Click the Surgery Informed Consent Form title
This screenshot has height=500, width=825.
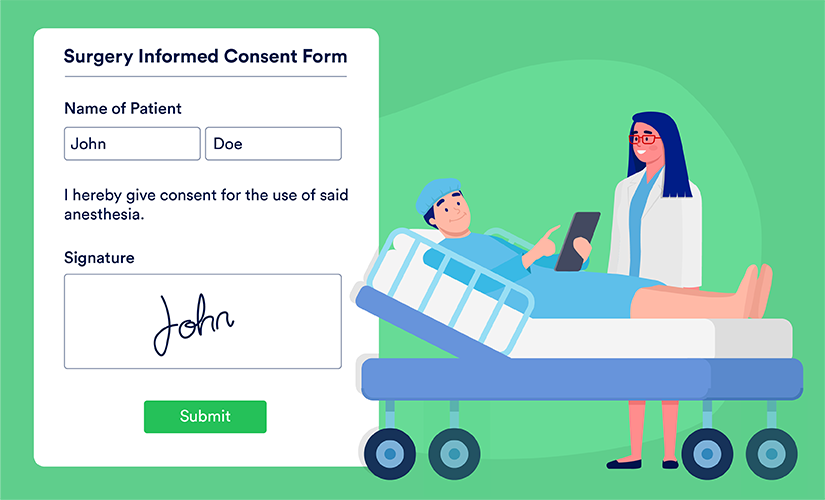click(x=205, y=56)
